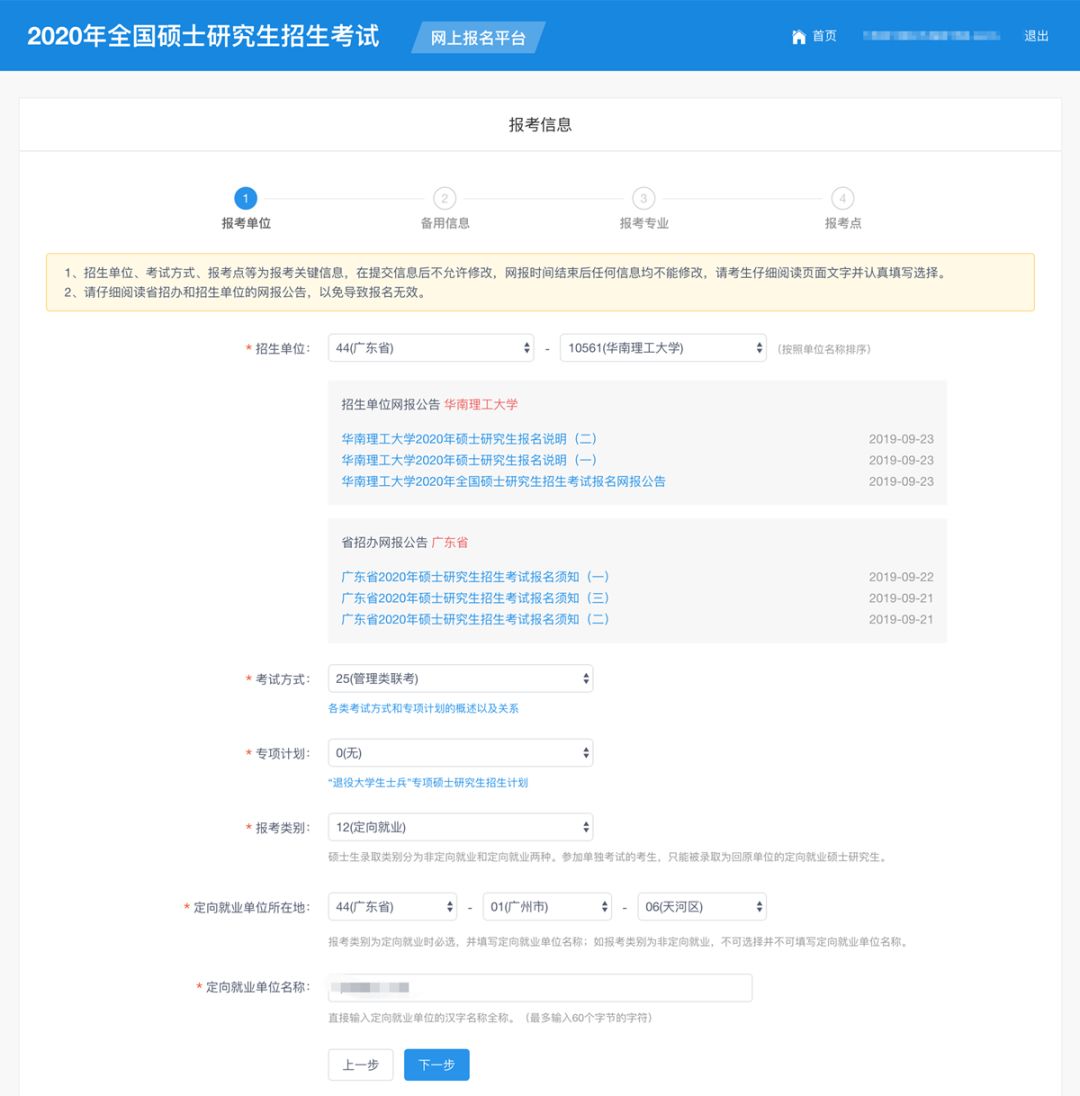Open the 12(定向就业) category dropdown
1080x1096 pixels.
click(459, 826)
